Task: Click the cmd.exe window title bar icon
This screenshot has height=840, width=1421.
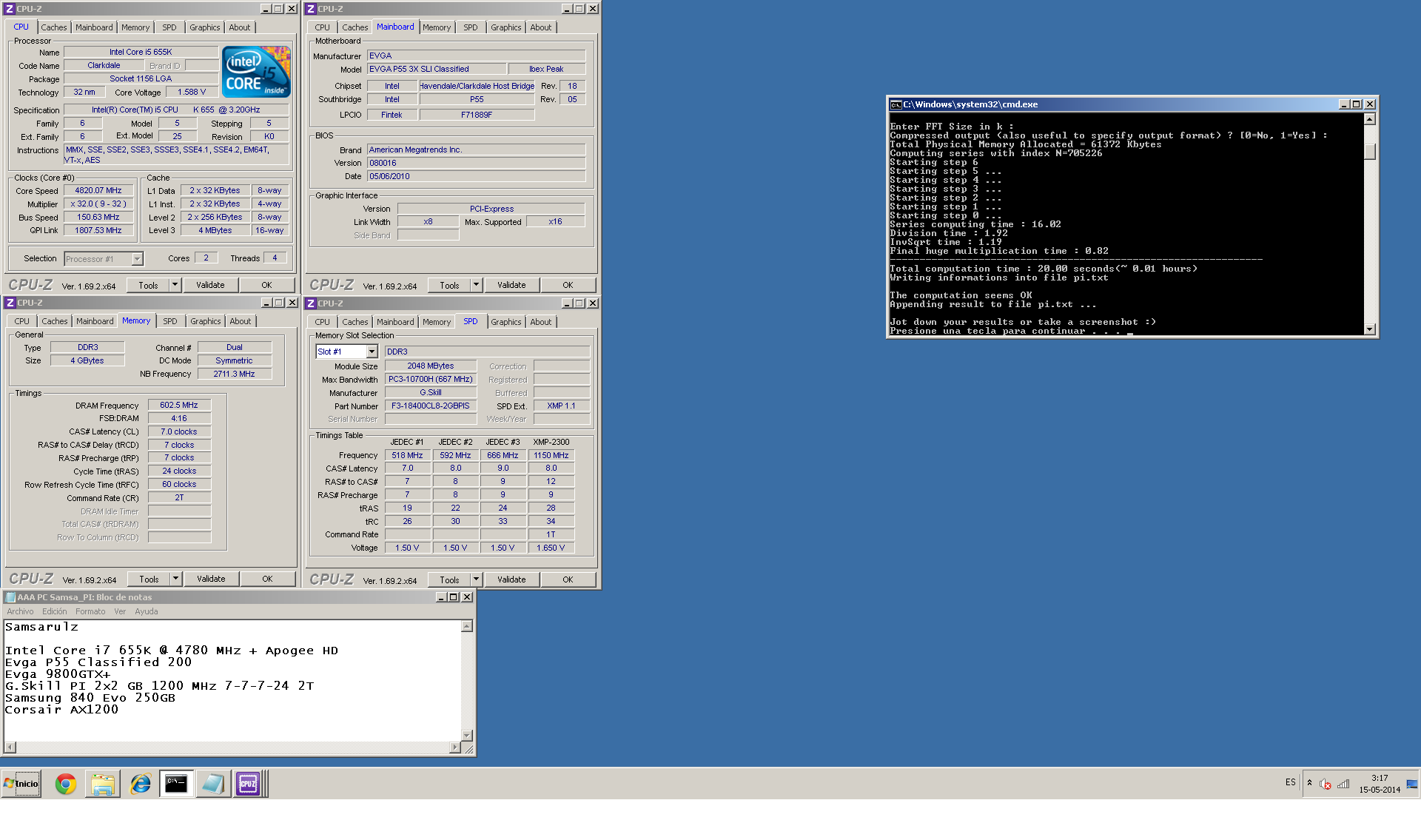Action: pyautogui.click(x=896, y=104)
